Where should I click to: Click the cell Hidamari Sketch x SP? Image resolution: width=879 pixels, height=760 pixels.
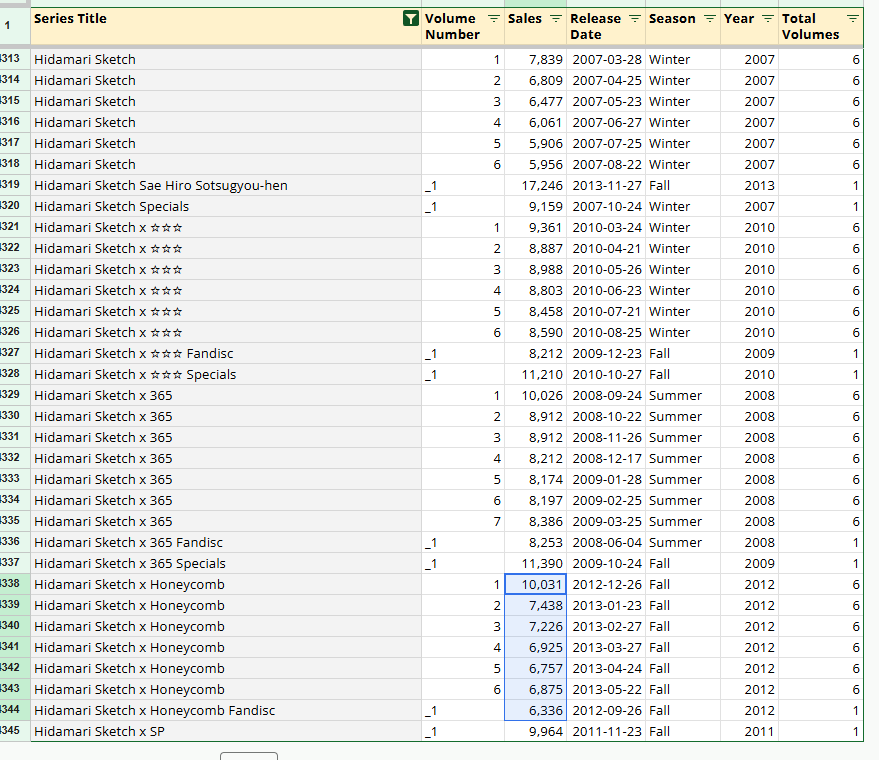pos(226,731)
